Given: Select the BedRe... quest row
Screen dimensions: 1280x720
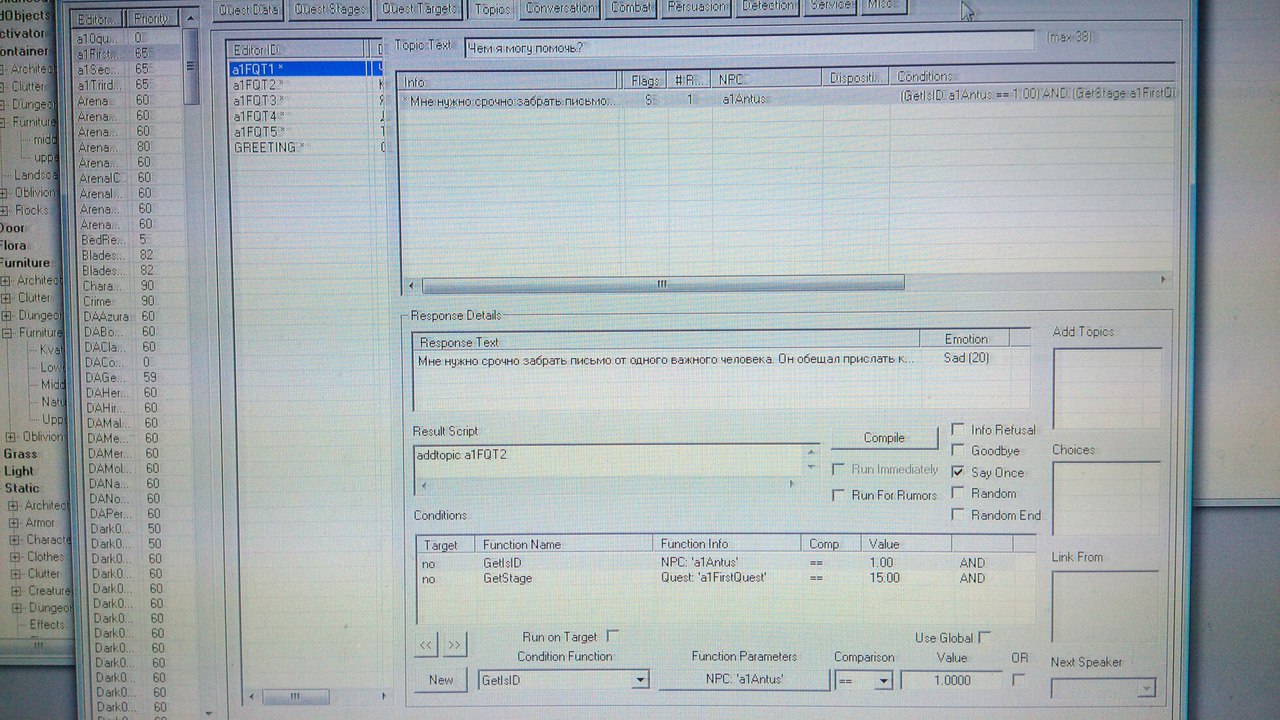Looking at the screenshot, I should [x=130, y=240].
